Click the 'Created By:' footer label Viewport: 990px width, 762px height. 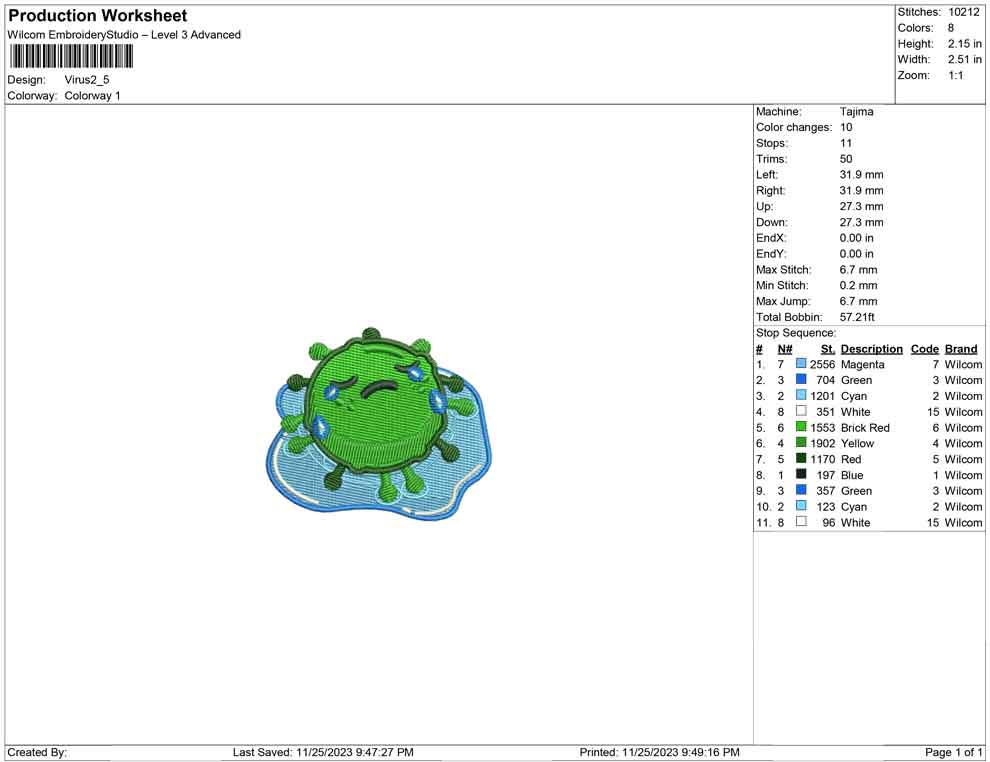point(37,752)
